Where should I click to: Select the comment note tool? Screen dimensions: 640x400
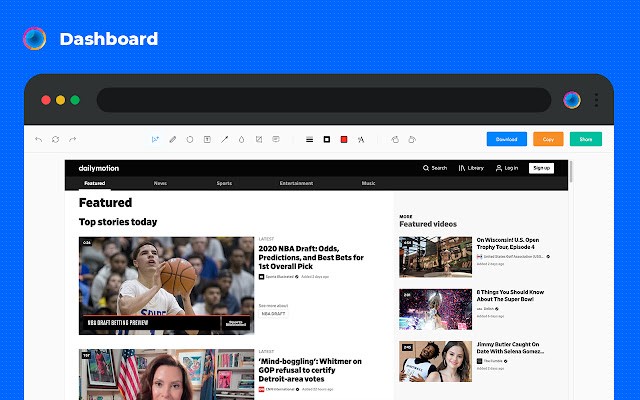[x=276, y=140]
